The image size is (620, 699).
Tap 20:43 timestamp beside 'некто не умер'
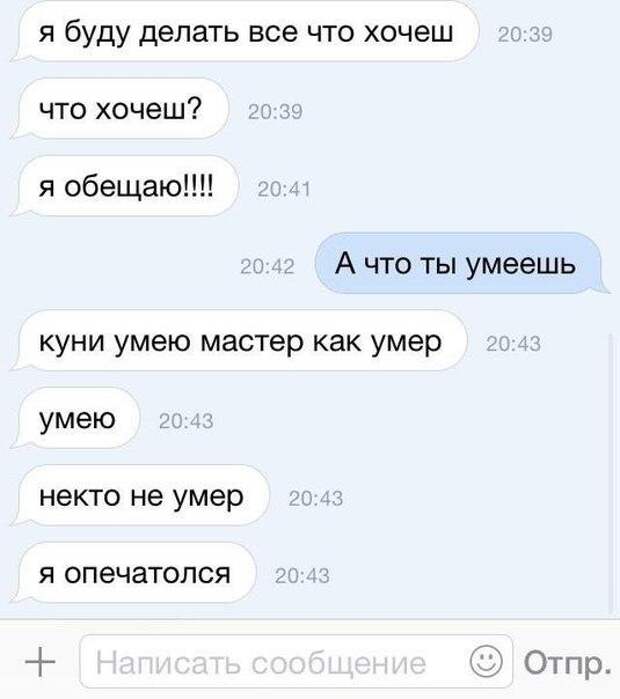[x=316, y=498]
